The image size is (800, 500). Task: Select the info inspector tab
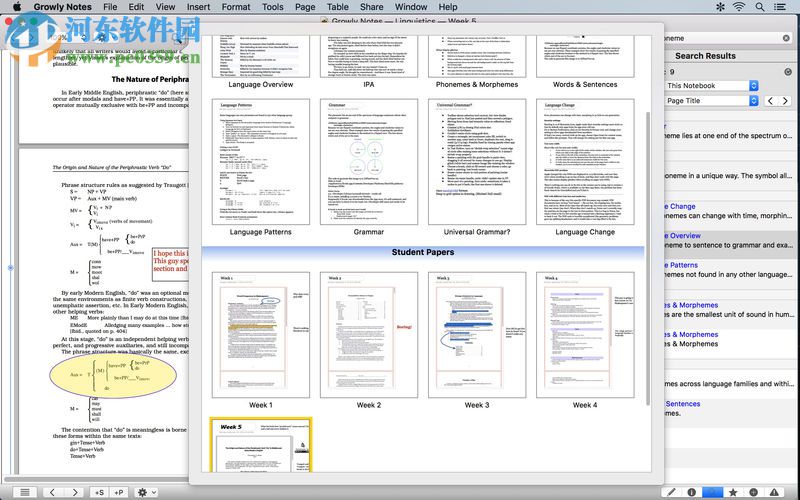(x=692, y=492)
